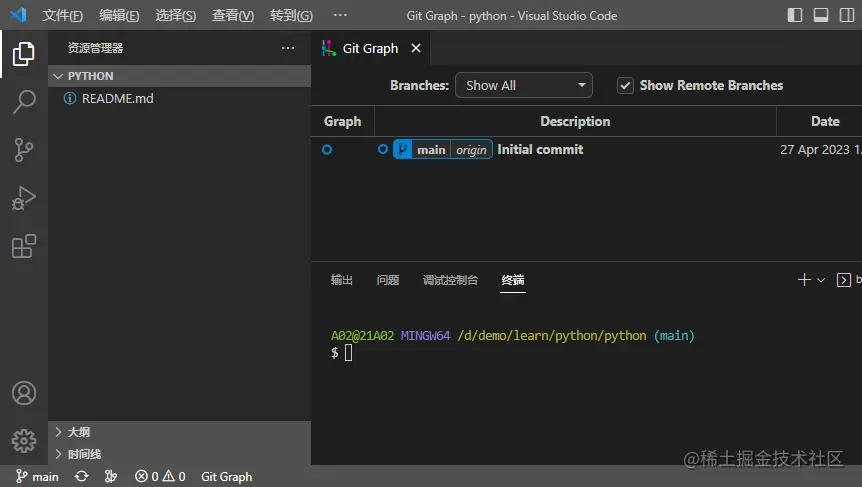Open the terminal shell profile icon
This screenshot has height=487, width=862.
point(843,280)
